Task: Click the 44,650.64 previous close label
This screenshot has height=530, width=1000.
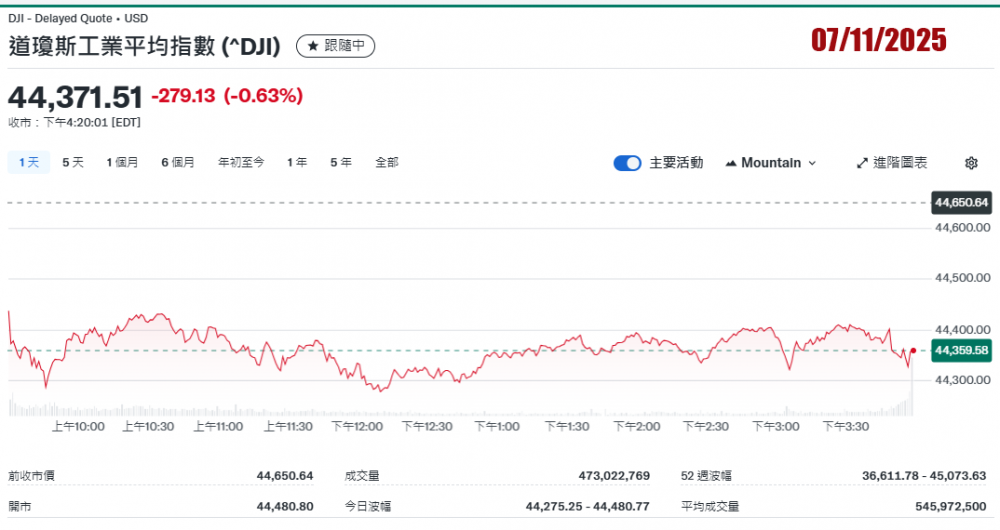Action: 961,203
